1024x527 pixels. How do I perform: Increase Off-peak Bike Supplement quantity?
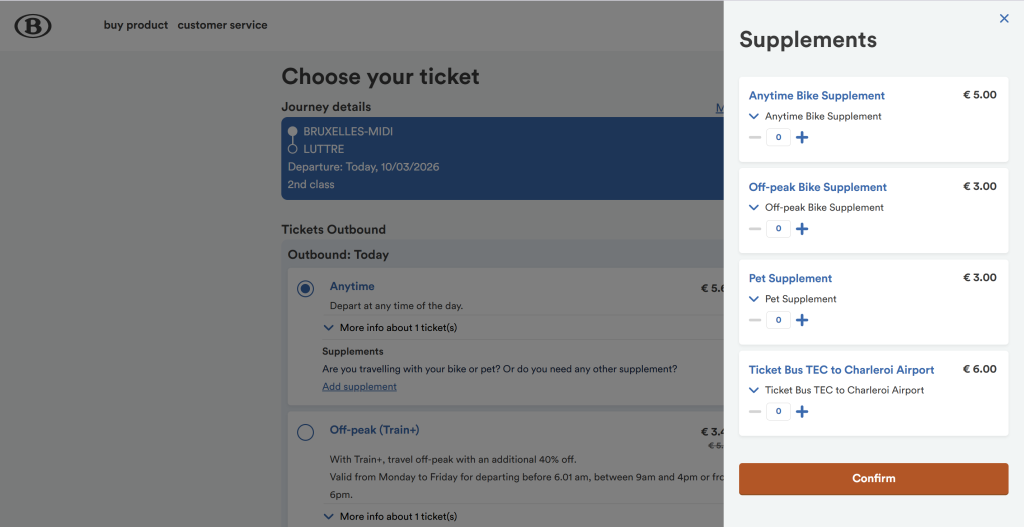(802, 229)
